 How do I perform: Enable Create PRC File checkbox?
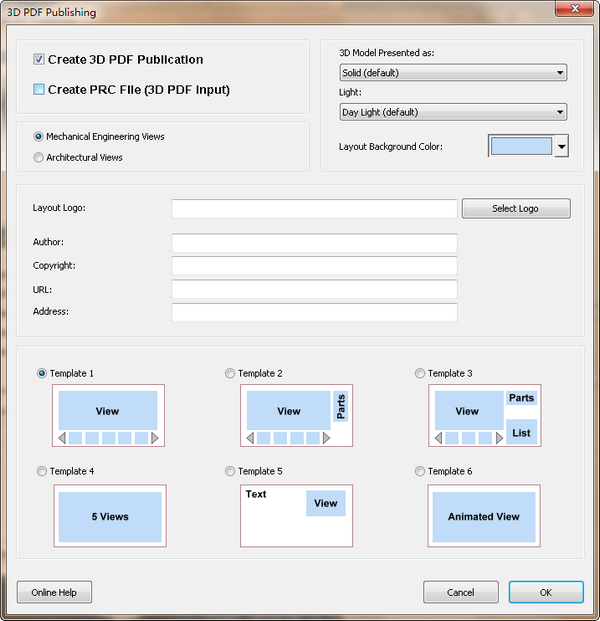tap(39, 90)
